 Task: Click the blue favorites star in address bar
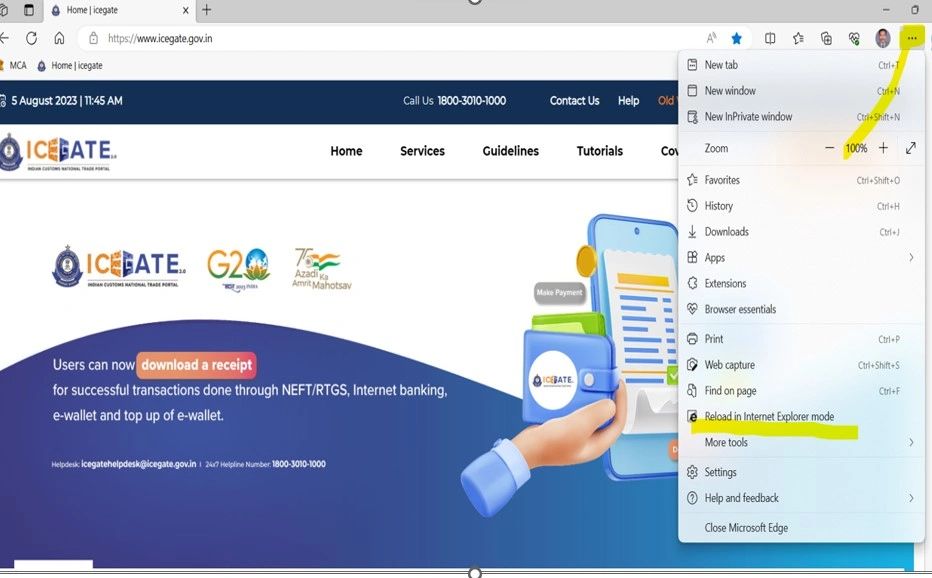[x=736, y=39]
